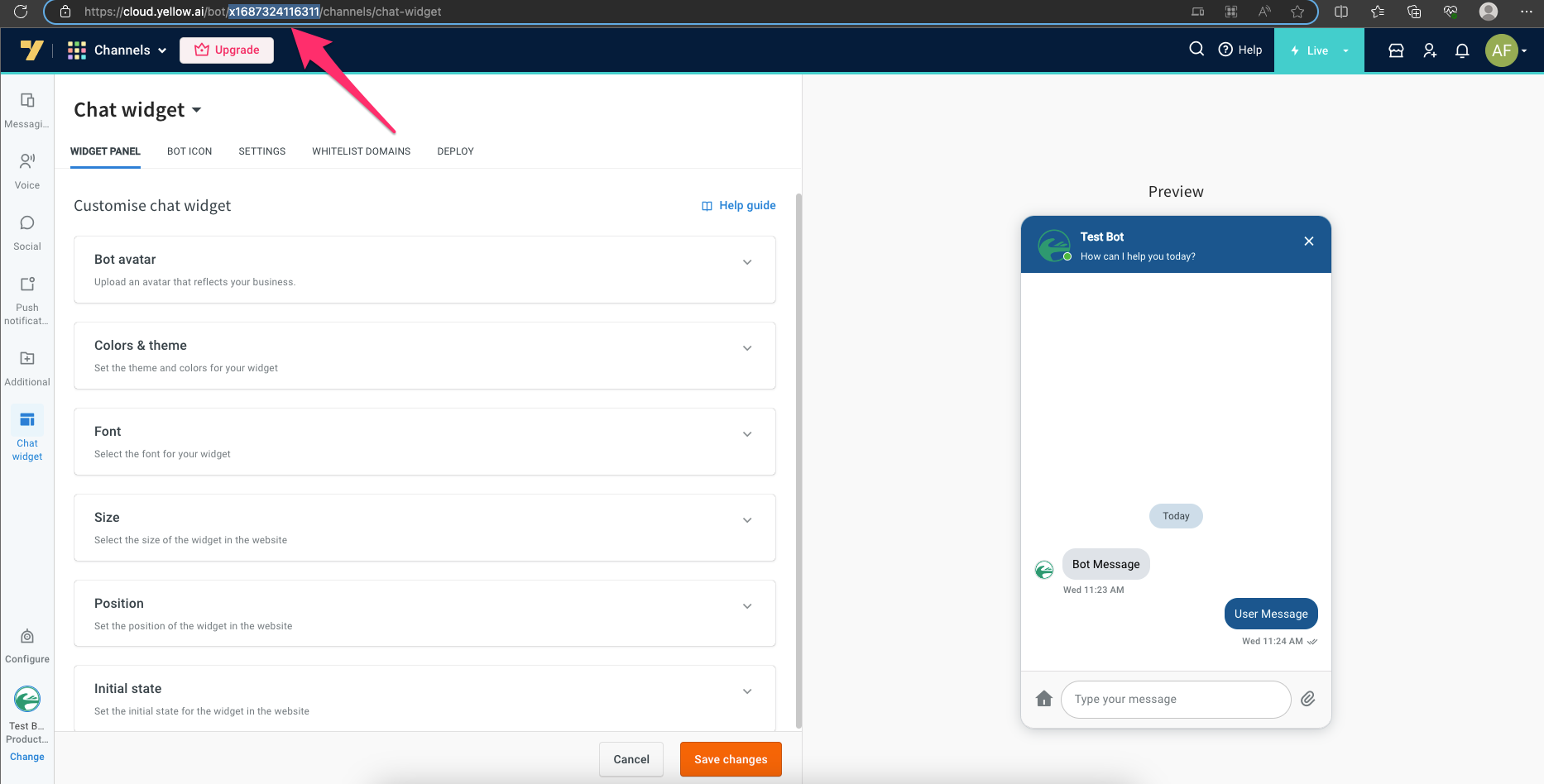Open the browser three-dot menu
The height and width of the screenshot is (784, 1544).
[x=1527, y=12]
